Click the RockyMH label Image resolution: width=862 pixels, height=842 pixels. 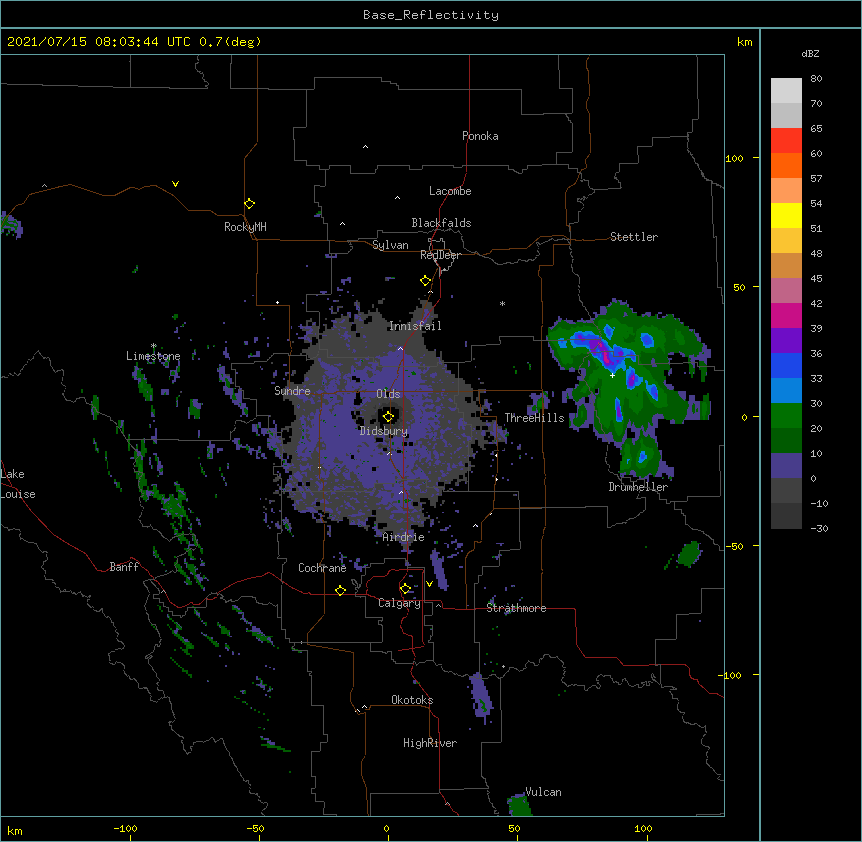(x=245, y=227)
